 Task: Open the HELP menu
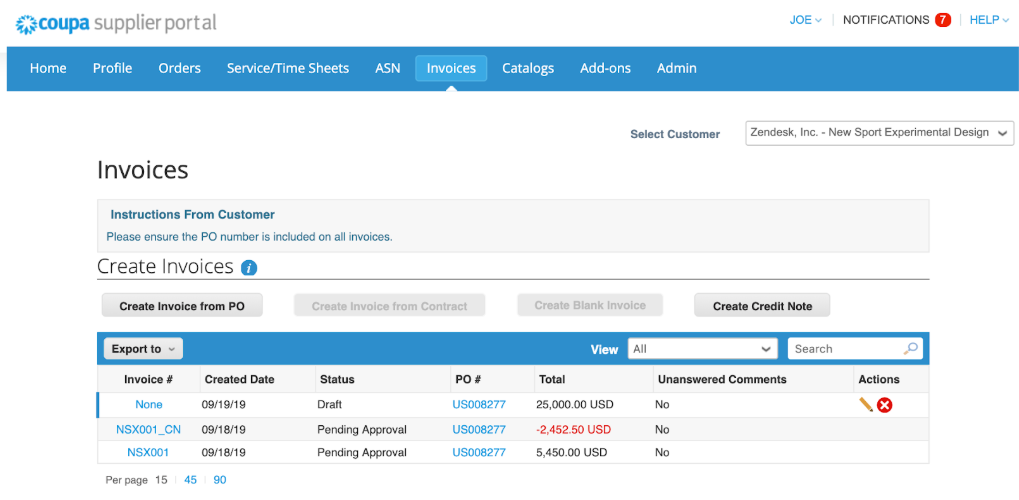[x=989, y=20]
